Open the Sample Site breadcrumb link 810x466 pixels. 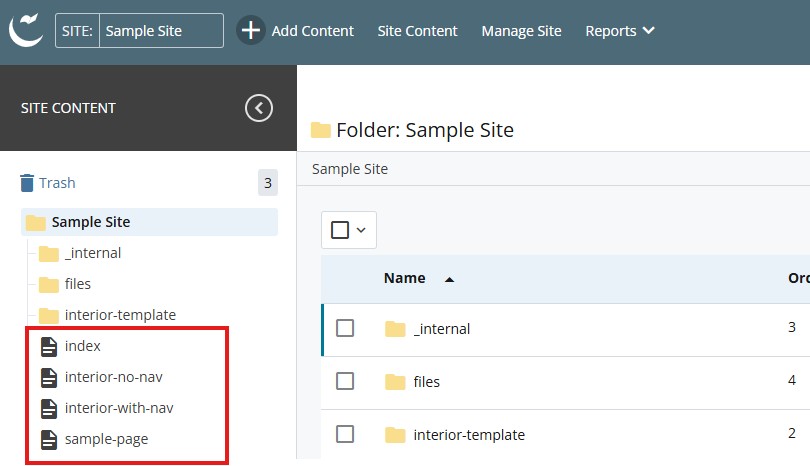(350, 169)
